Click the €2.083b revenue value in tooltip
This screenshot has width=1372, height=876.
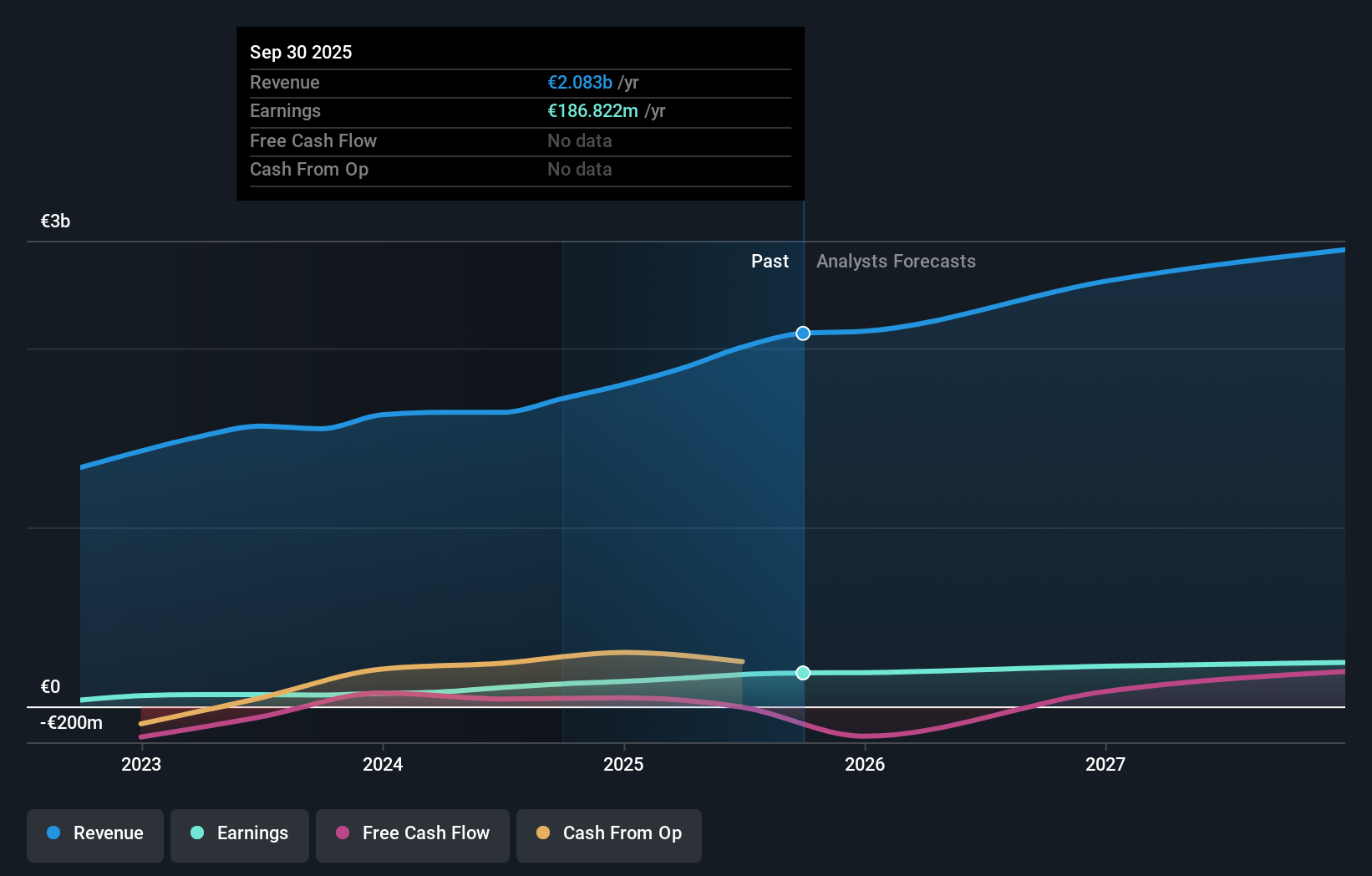point(580,83)
